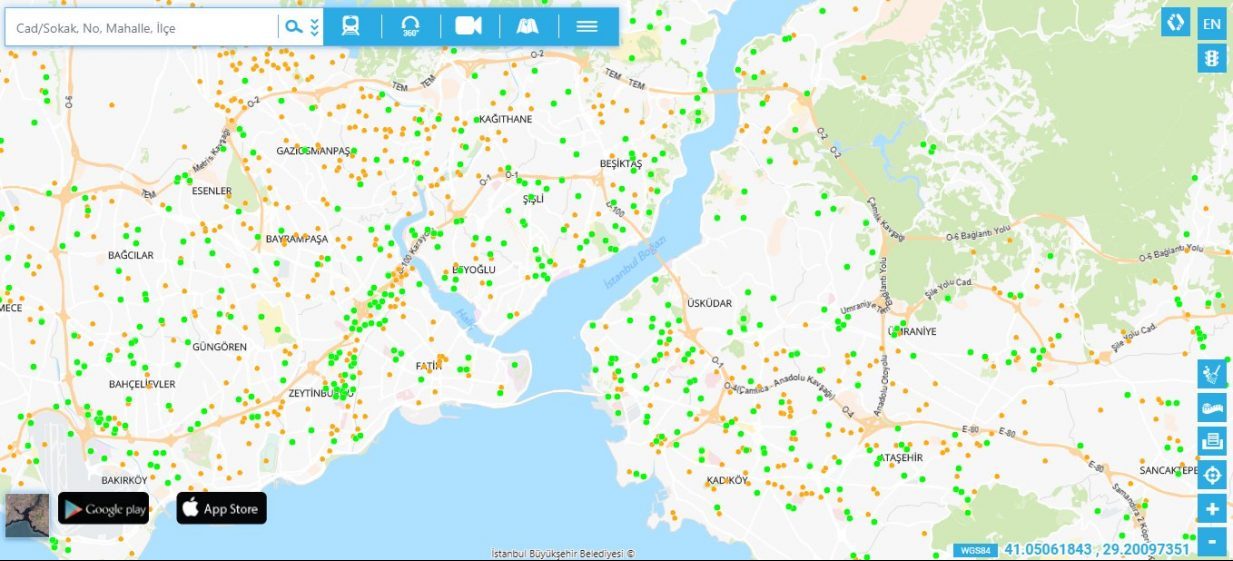The width and height of the screenshot is (1233, 561).
Task: Zoom in with the plus button
Action: click(x=1212, y=509)
